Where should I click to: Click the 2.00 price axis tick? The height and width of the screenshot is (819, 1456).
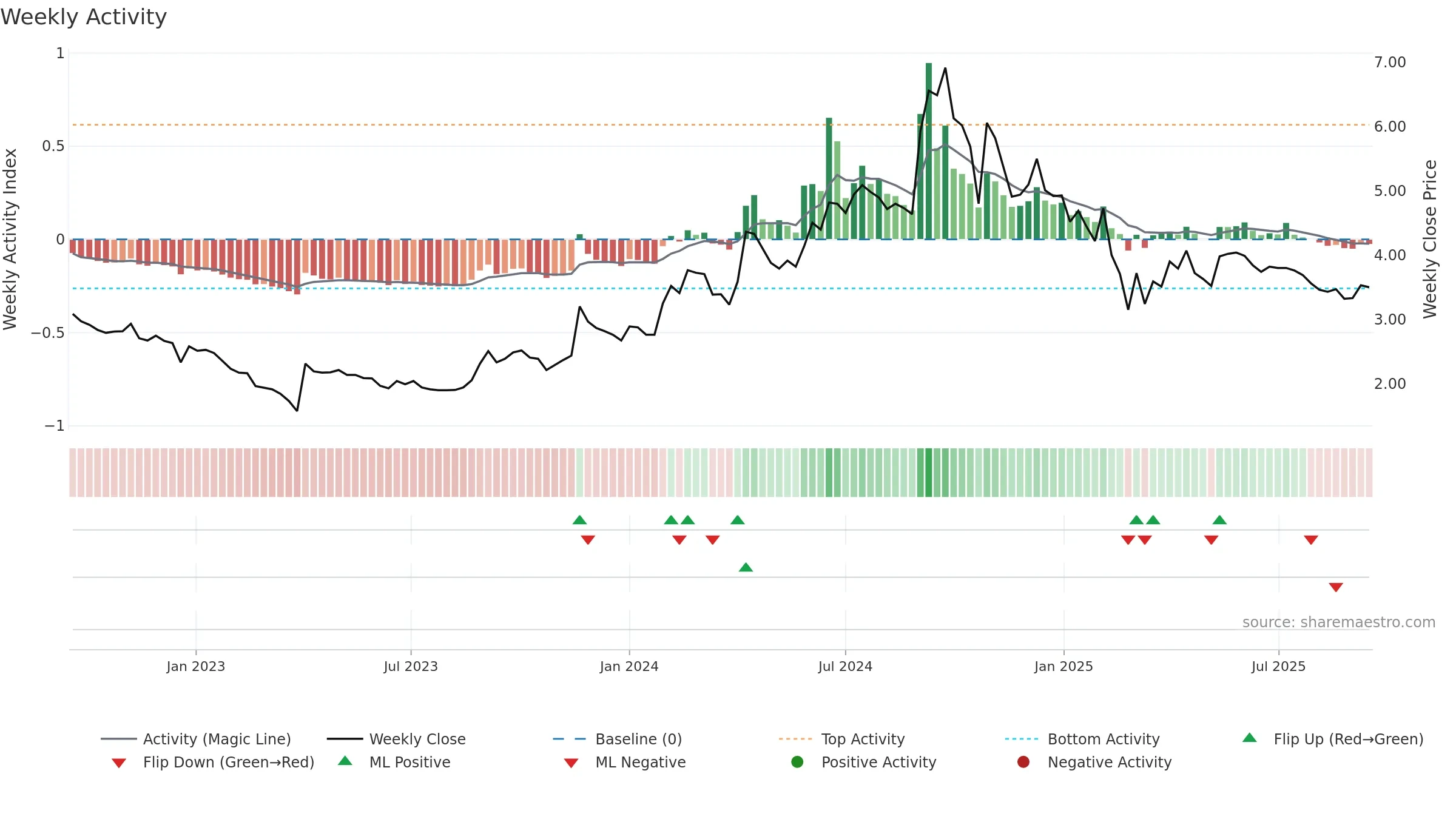[x=1390, y=383]
